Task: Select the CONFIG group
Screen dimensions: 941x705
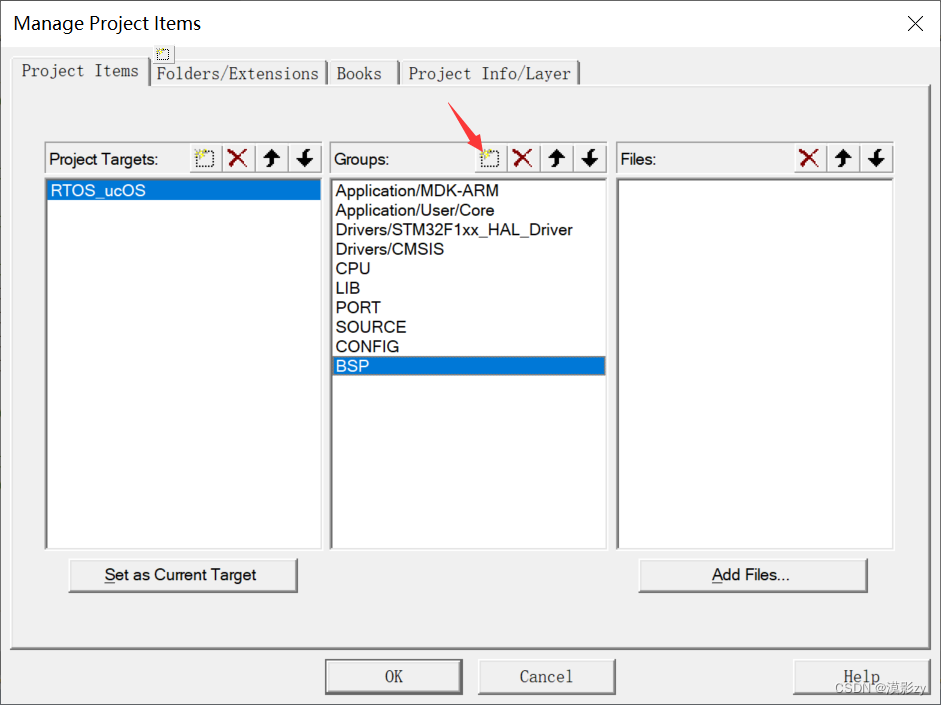Action: coord(469,346)
